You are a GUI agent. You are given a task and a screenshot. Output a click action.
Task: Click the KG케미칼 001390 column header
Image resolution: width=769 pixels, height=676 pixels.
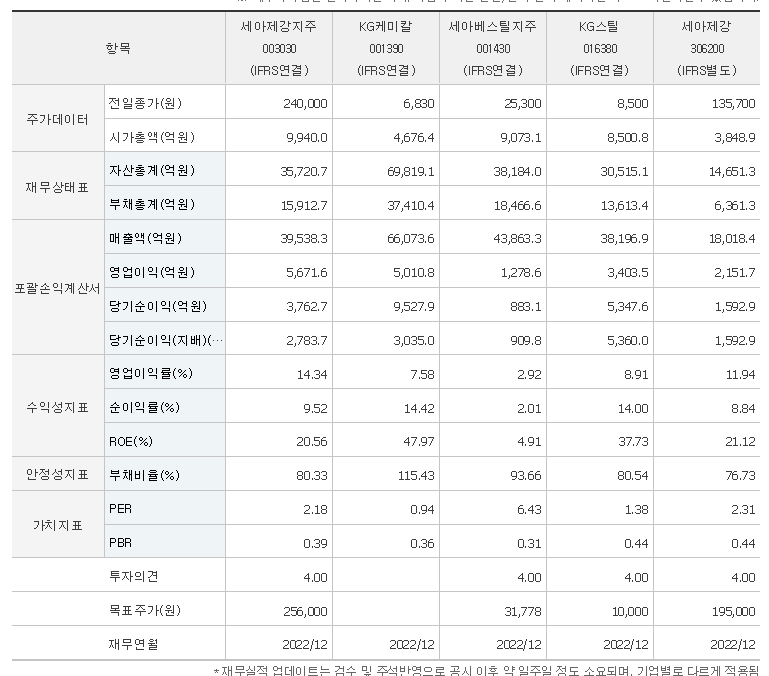pyautogui.click(x=386, y=48)
